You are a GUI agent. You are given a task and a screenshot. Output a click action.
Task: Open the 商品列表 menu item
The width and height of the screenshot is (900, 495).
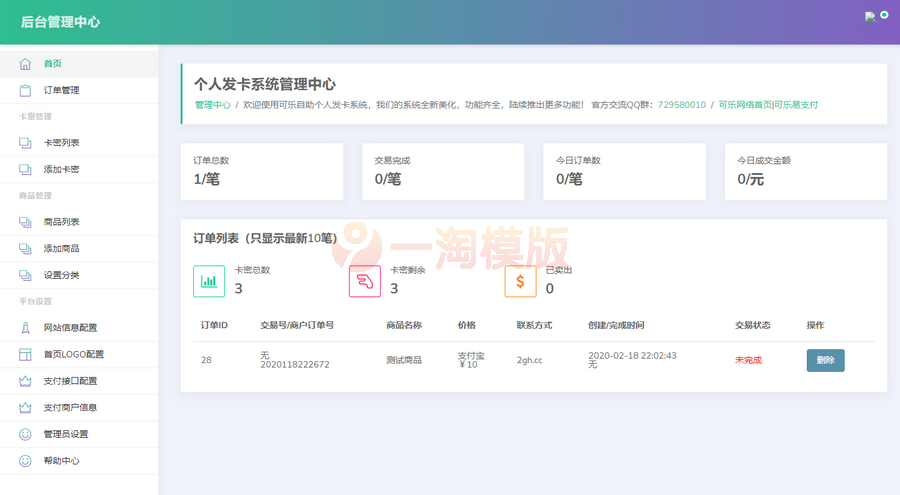pyautogui.click(x=61, y=222)
